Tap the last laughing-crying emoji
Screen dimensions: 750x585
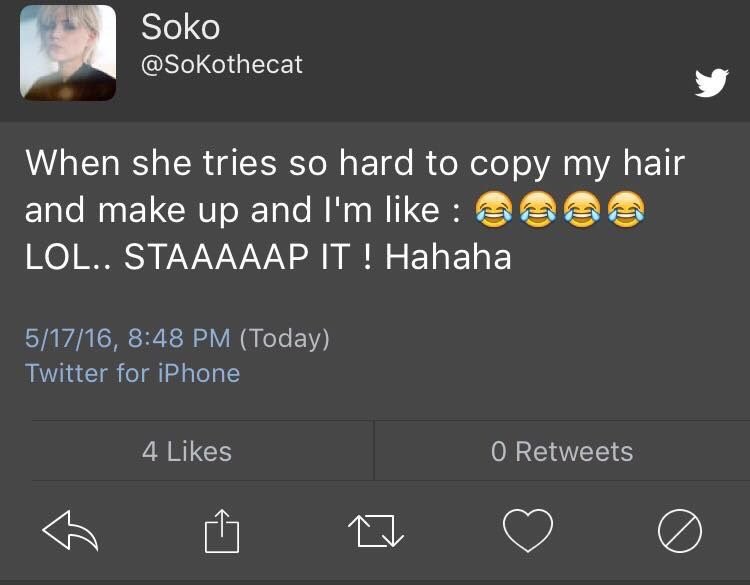click(626, 211)
